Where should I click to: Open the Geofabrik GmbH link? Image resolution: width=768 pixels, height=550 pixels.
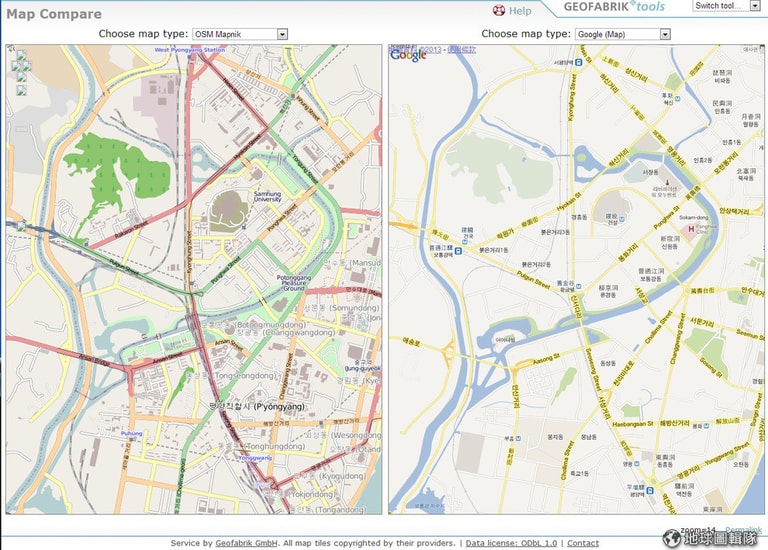pyautogui.click(x=246, y=543)
